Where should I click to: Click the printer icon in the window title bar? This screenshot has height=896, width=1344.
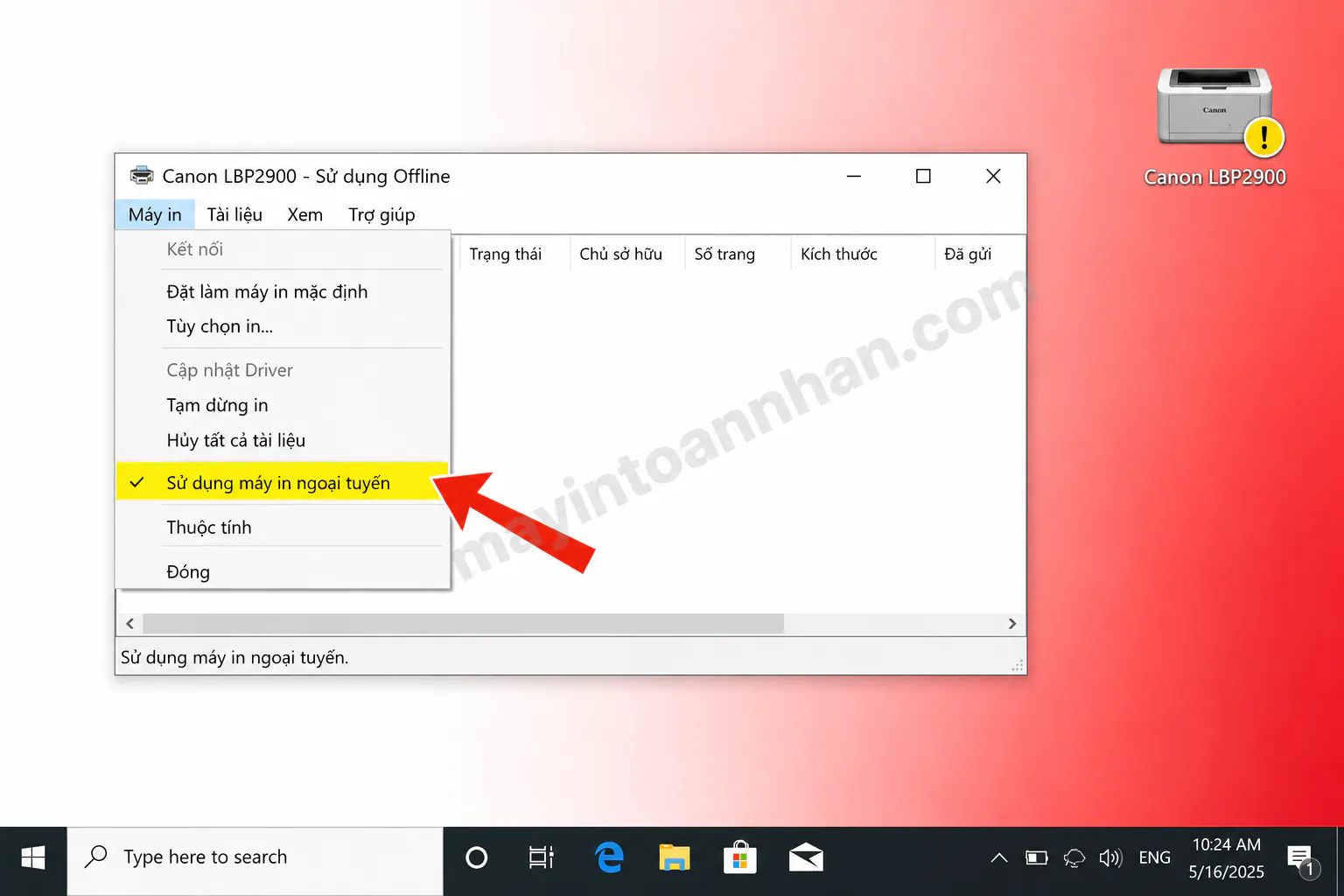[142, 176]
